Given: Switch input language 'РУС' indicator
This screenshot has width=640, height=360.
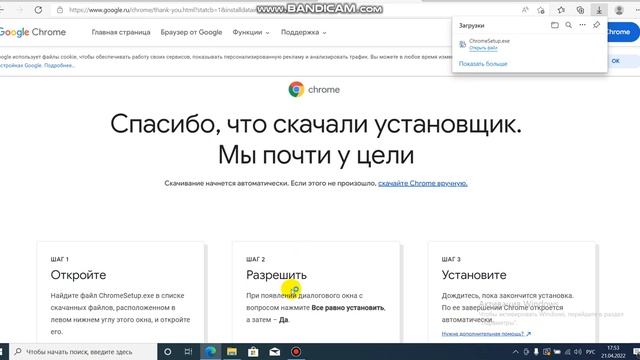Looking at the screenshot, I should coord(590,352).
